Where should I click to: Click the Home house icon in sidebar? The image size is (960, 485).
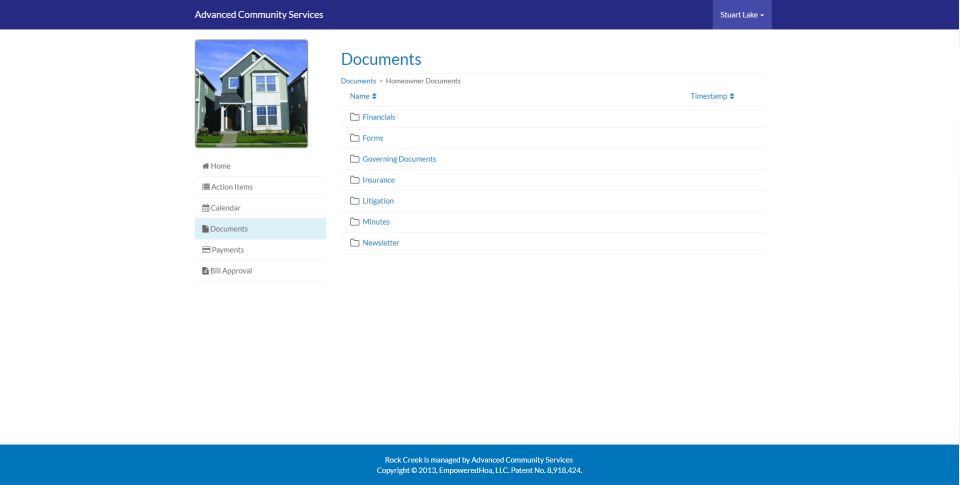pyautogui.click(x=206, y=166)
